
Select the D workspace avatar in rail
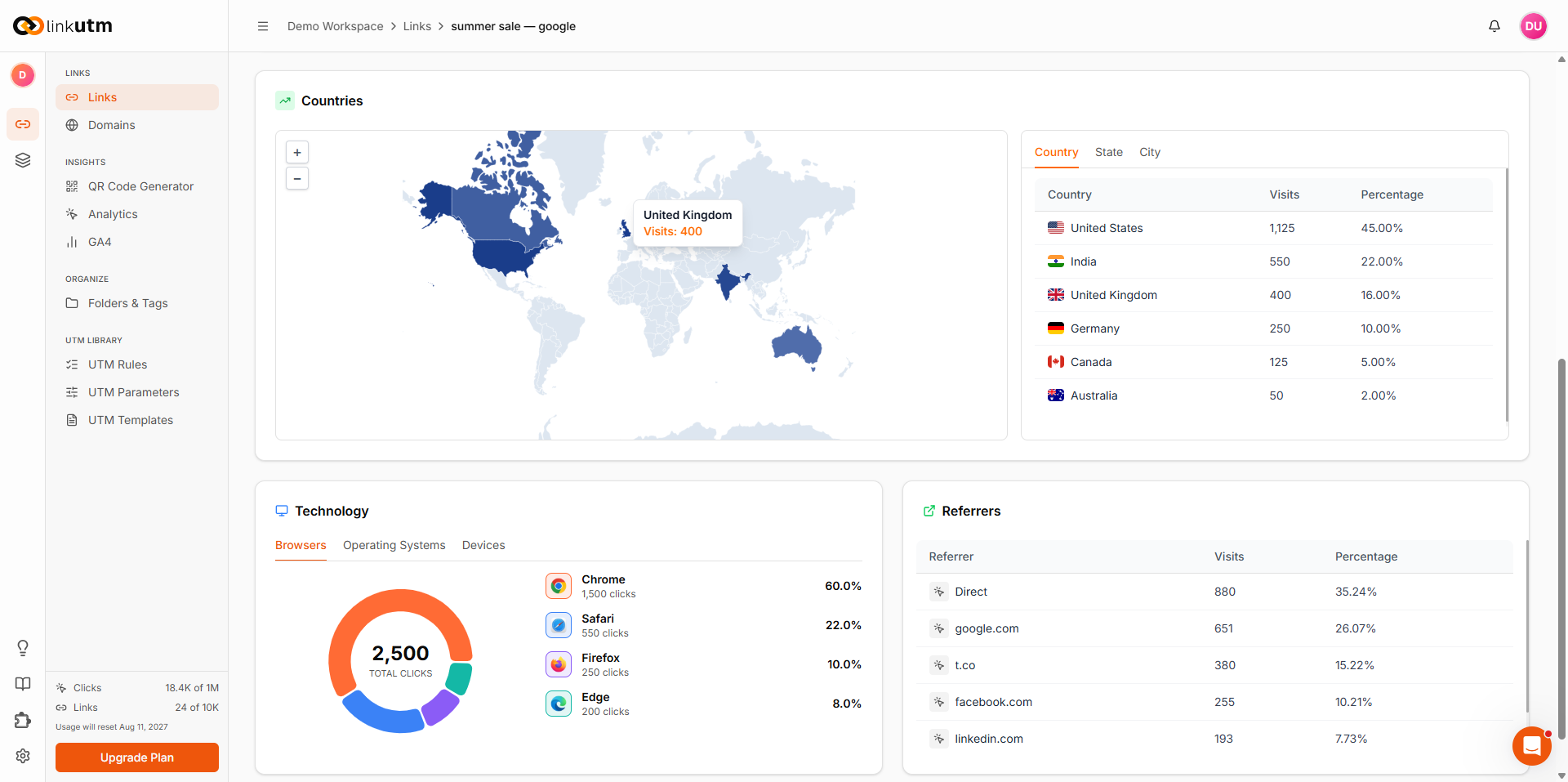pyautogui.click(x=23, y=75)
